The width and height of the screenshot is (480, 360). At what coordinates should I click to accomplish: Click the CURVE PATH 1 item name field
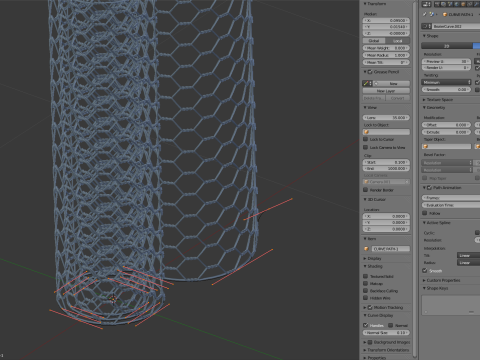pos(390,249)
